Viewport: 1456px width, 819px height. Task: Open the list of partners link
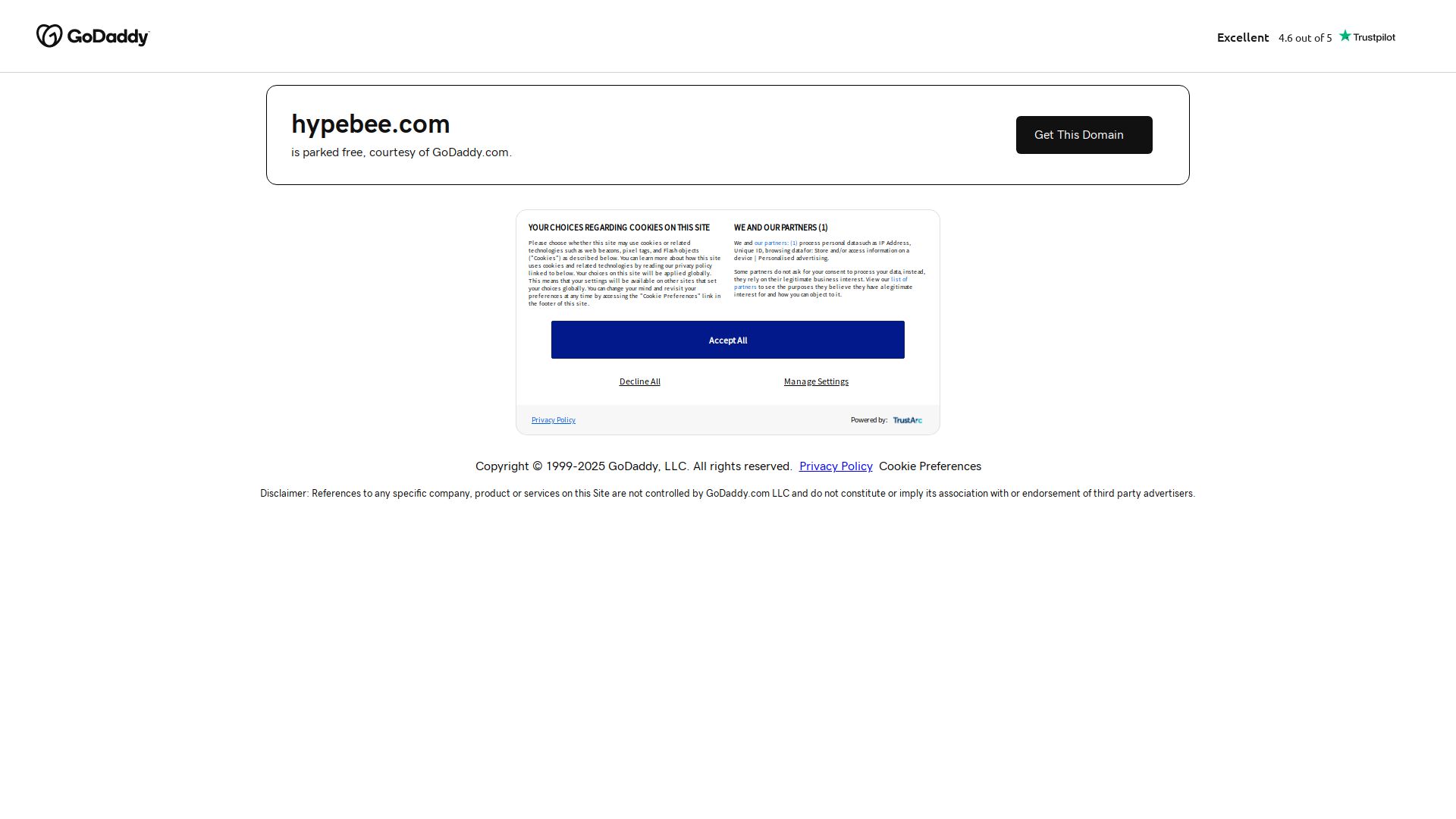899,280
